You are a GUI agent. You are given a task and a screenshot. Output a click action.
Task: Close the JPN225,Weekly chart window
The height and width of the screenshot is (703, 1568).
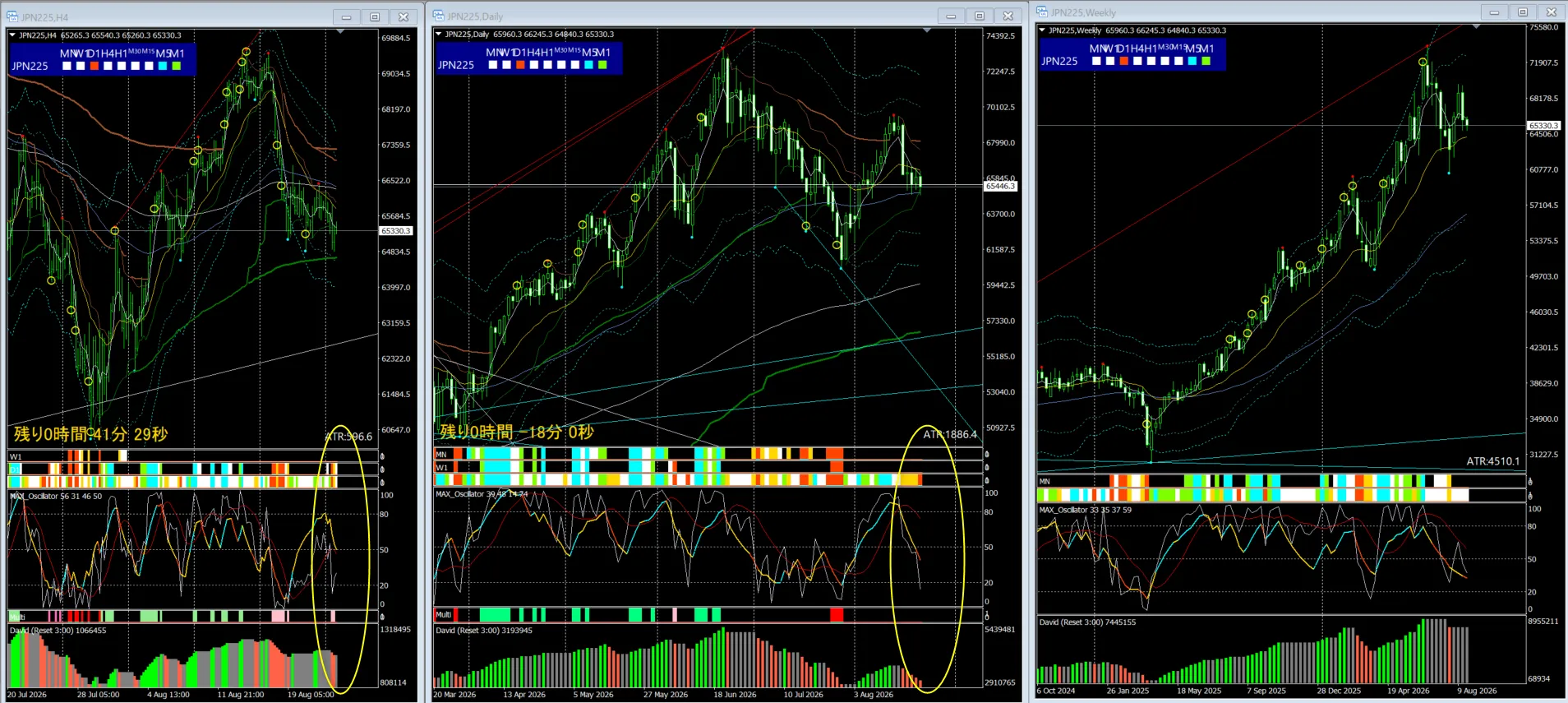1552,12
